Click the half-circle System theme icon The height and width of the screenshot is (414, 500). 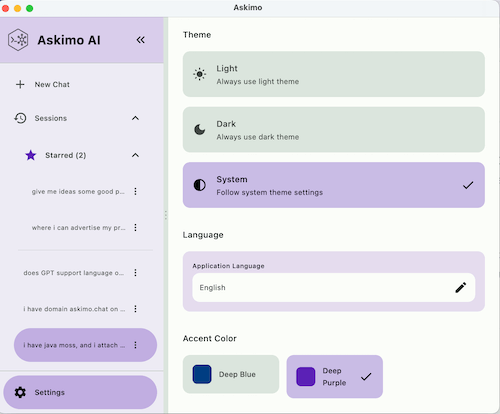[200, 185]
